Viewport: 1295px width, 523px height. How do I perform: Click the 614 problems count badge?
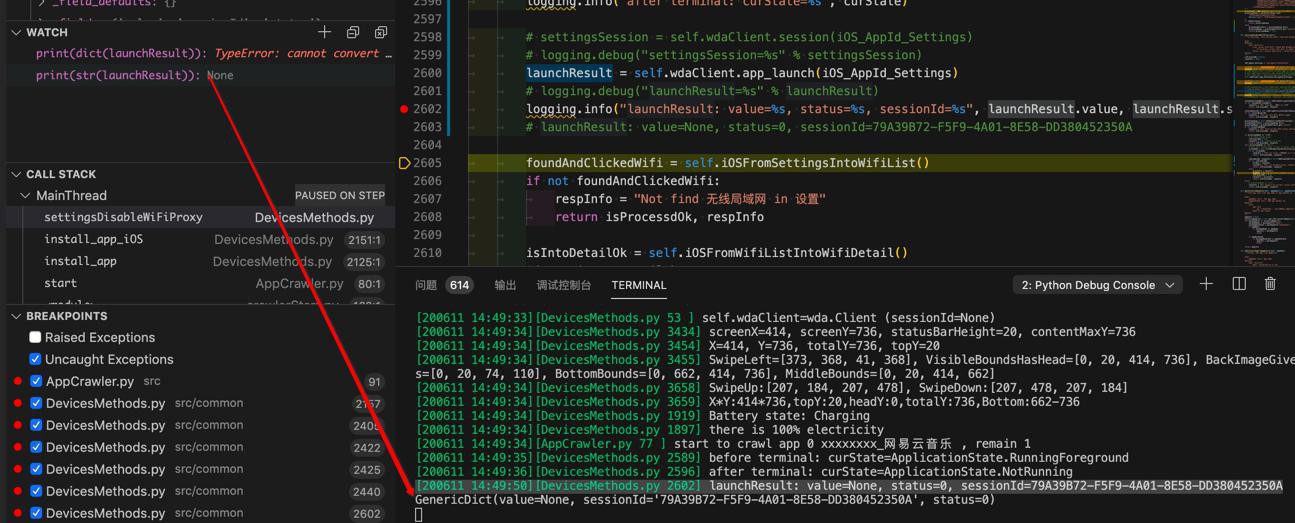tap(459, 285)
